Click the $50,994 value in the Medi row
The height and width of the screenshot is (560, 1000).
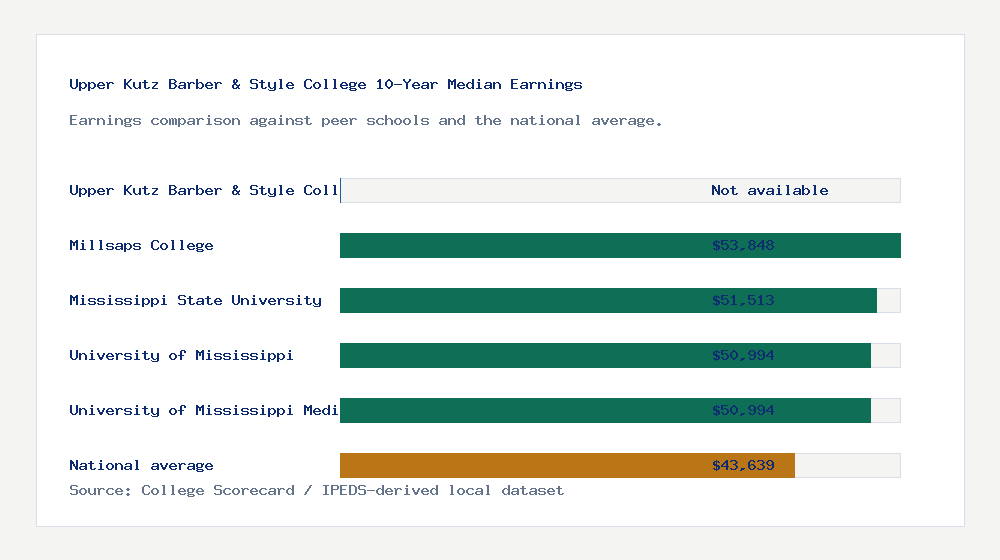(x=743, y=410)
